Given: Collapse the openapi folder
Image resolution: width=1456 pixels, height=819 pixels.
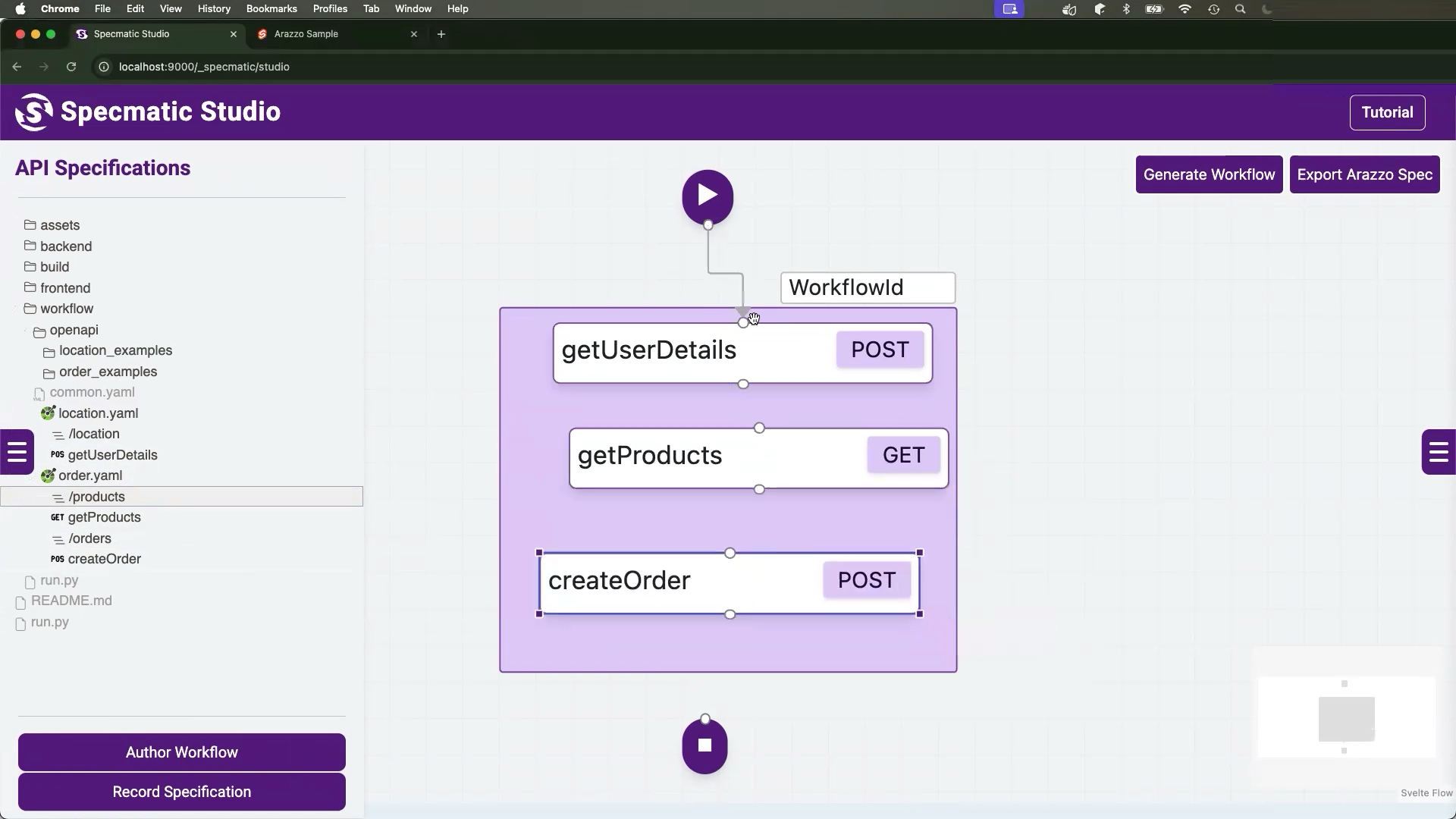Looking at the screenshot, I should tap(74, 330).
